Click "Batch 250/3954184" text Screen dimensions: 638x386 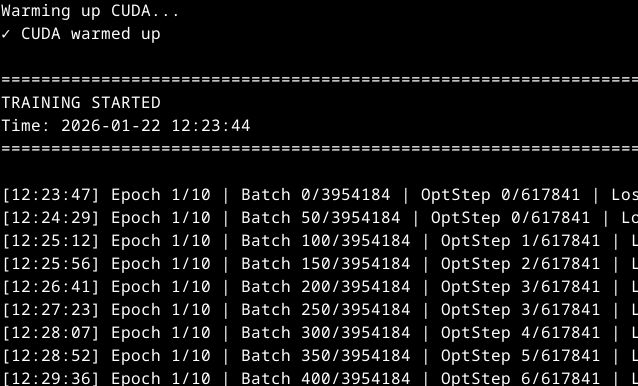[x=326, y=310]
